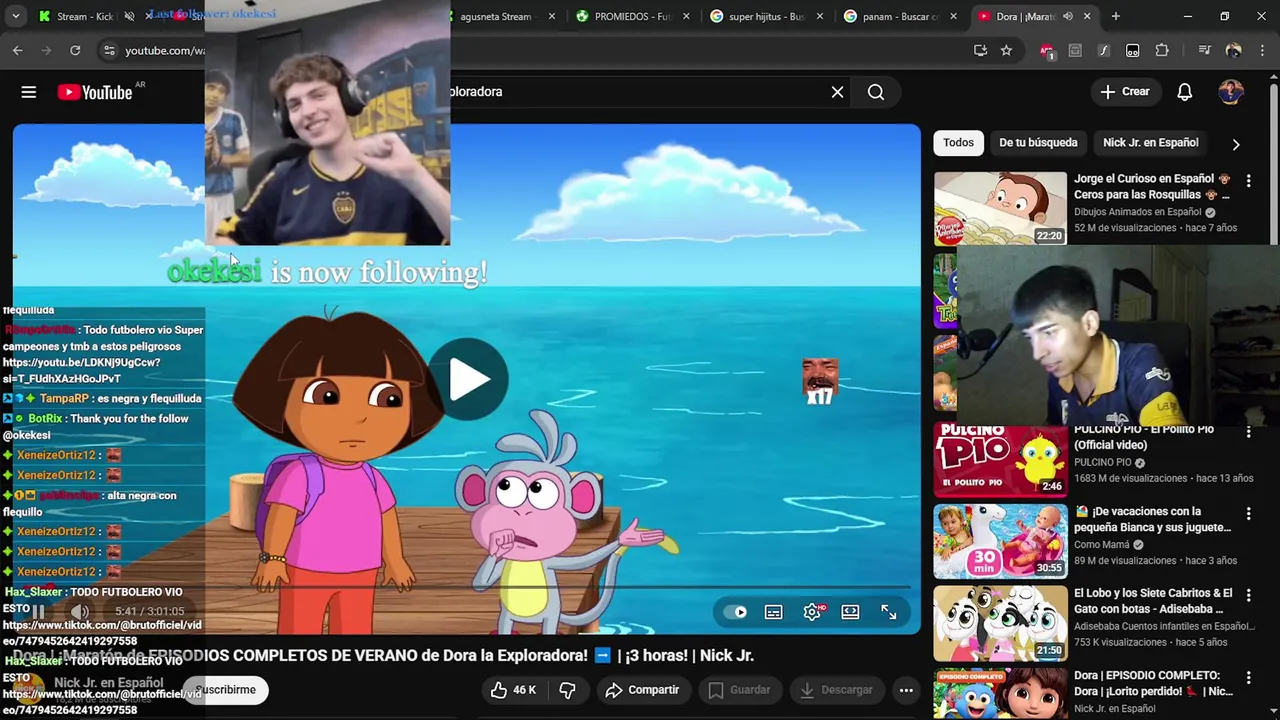Open Dora Lorito perdido episode thumbnail
The height and width of the screenshot is (720, 1280).
[x=1000, y=694]
